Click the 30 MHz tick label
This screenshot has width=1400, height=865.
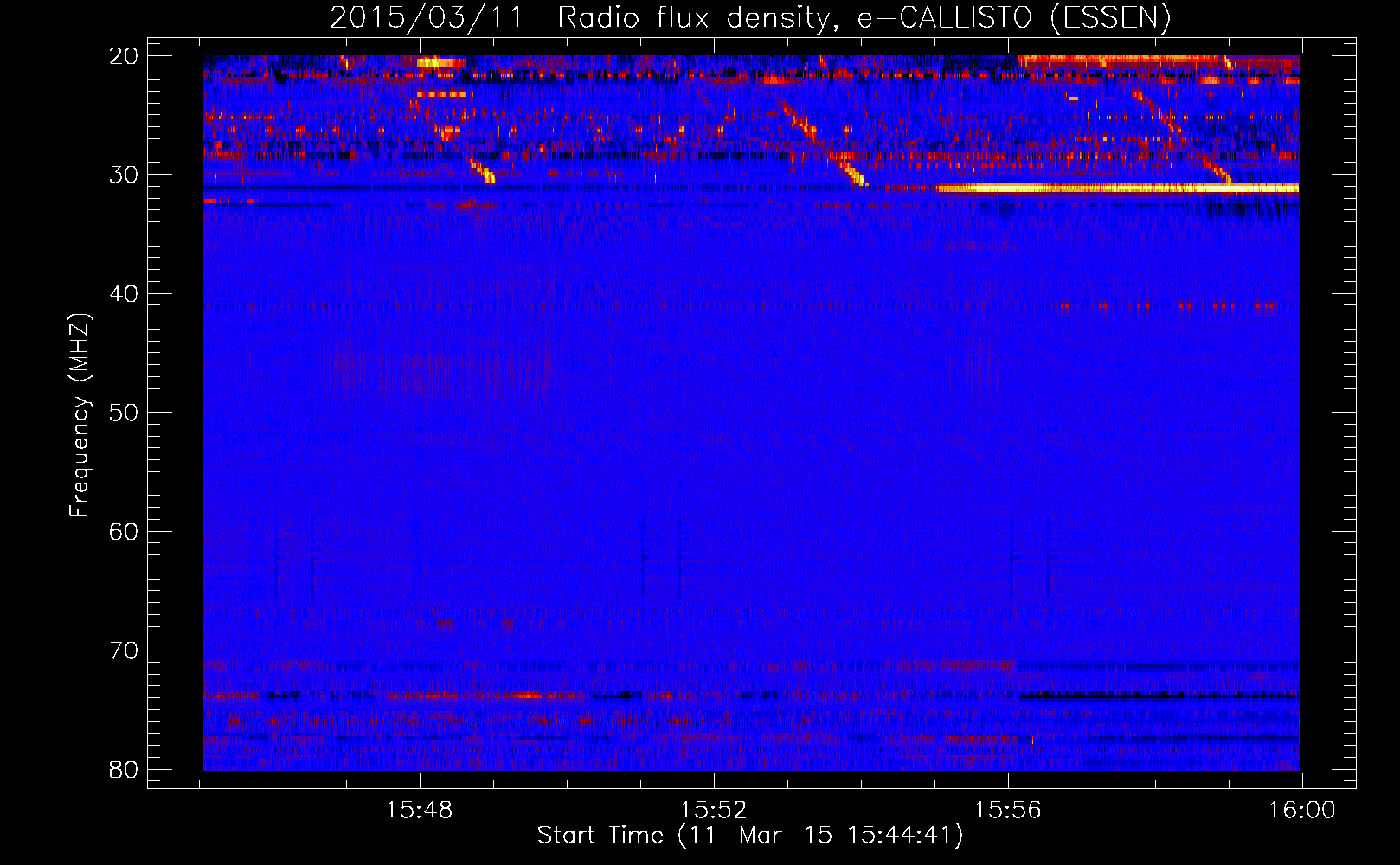pos(124,175)
